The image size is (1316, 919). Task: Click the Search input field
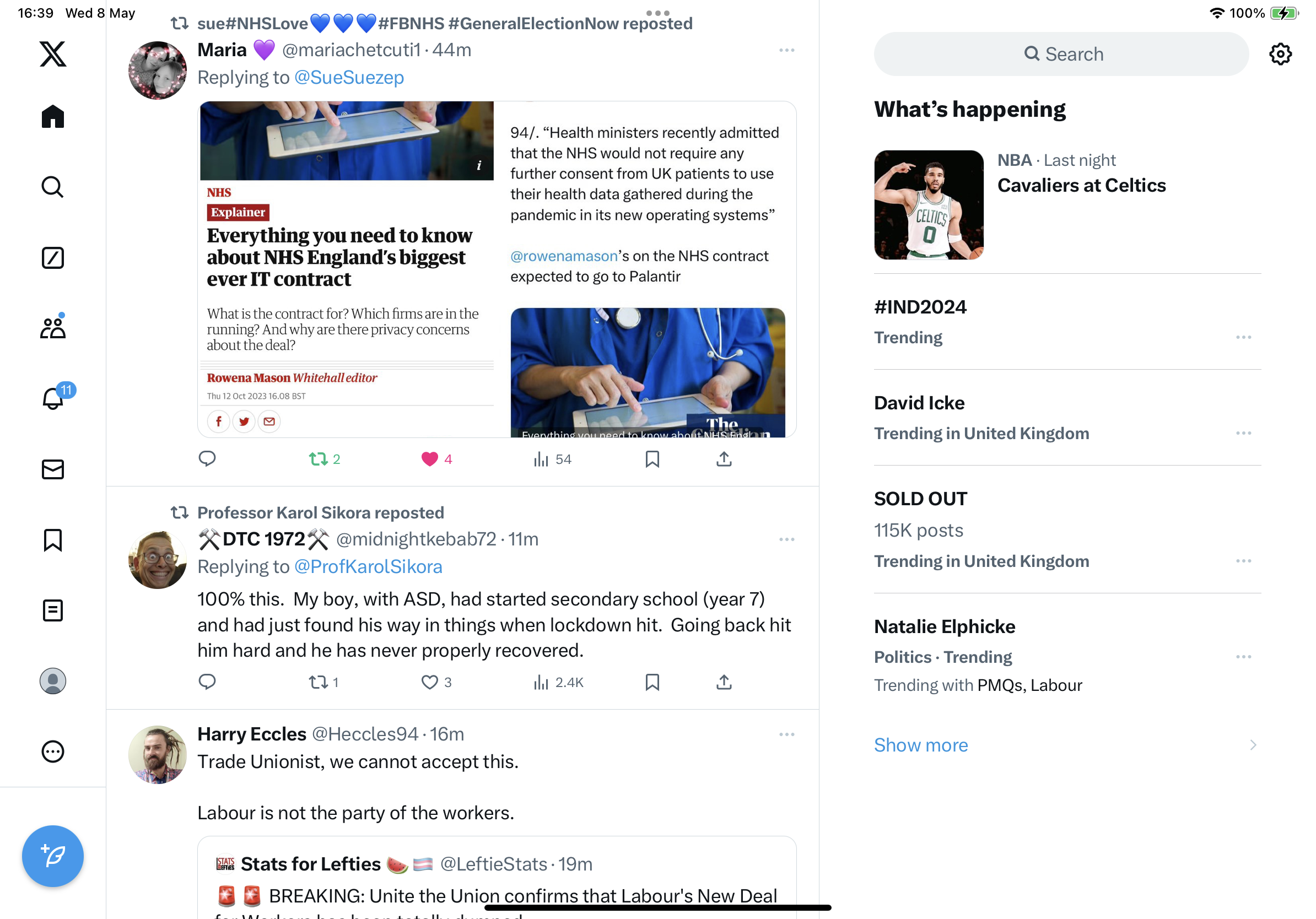pos(1061,54)
